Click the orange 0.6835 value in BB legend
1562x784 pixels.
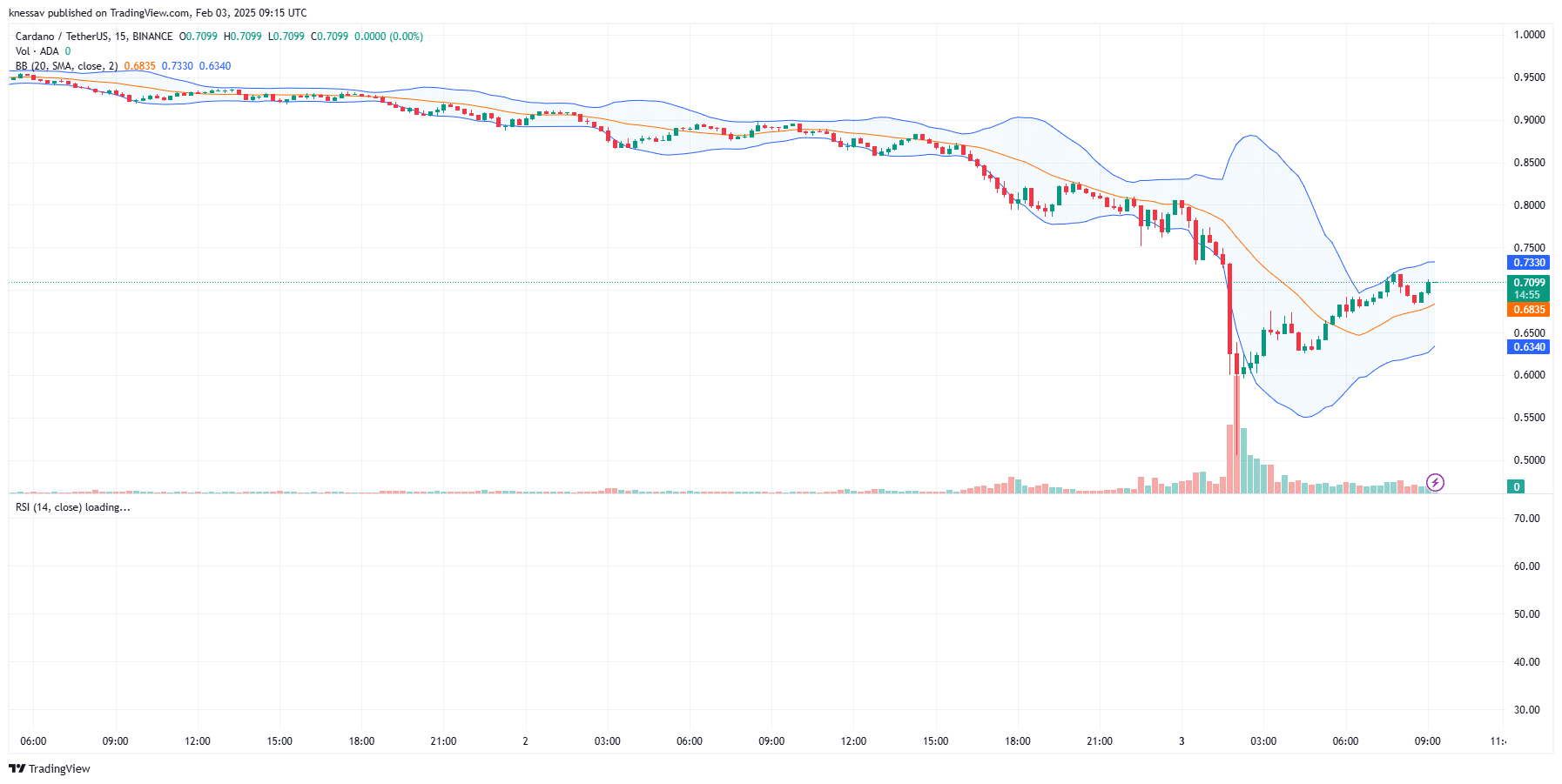point(139,66)
